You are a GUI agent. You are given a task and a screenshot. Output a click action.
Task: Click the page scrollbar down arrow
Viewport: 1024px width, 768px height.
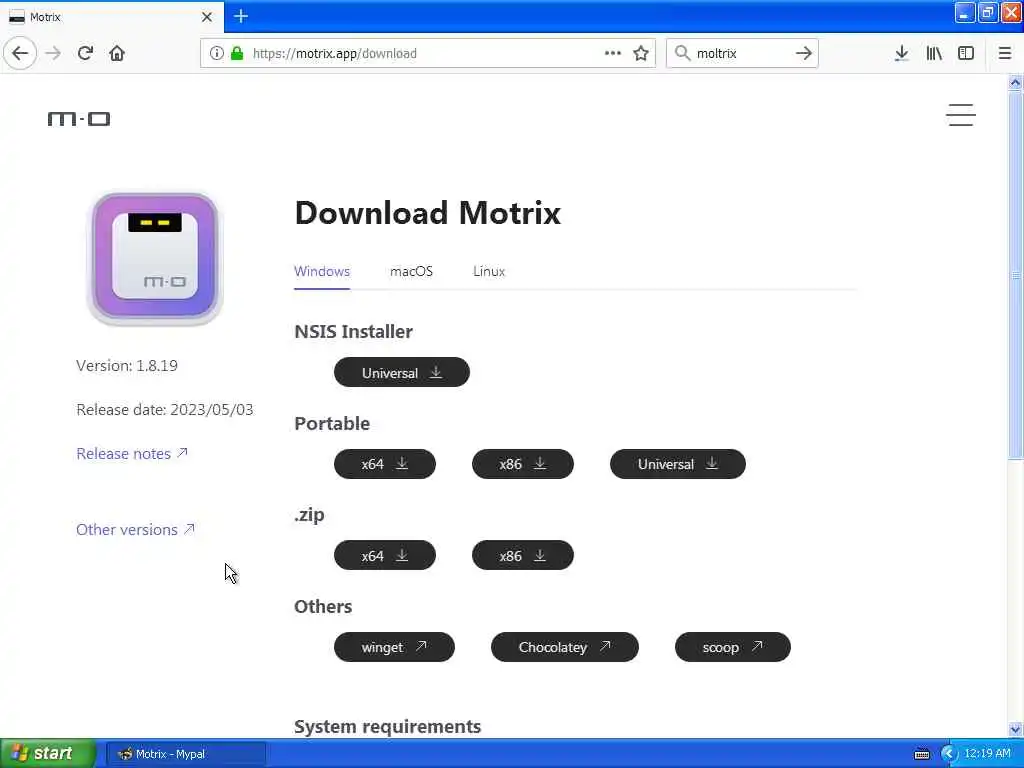pos(1015,729)
